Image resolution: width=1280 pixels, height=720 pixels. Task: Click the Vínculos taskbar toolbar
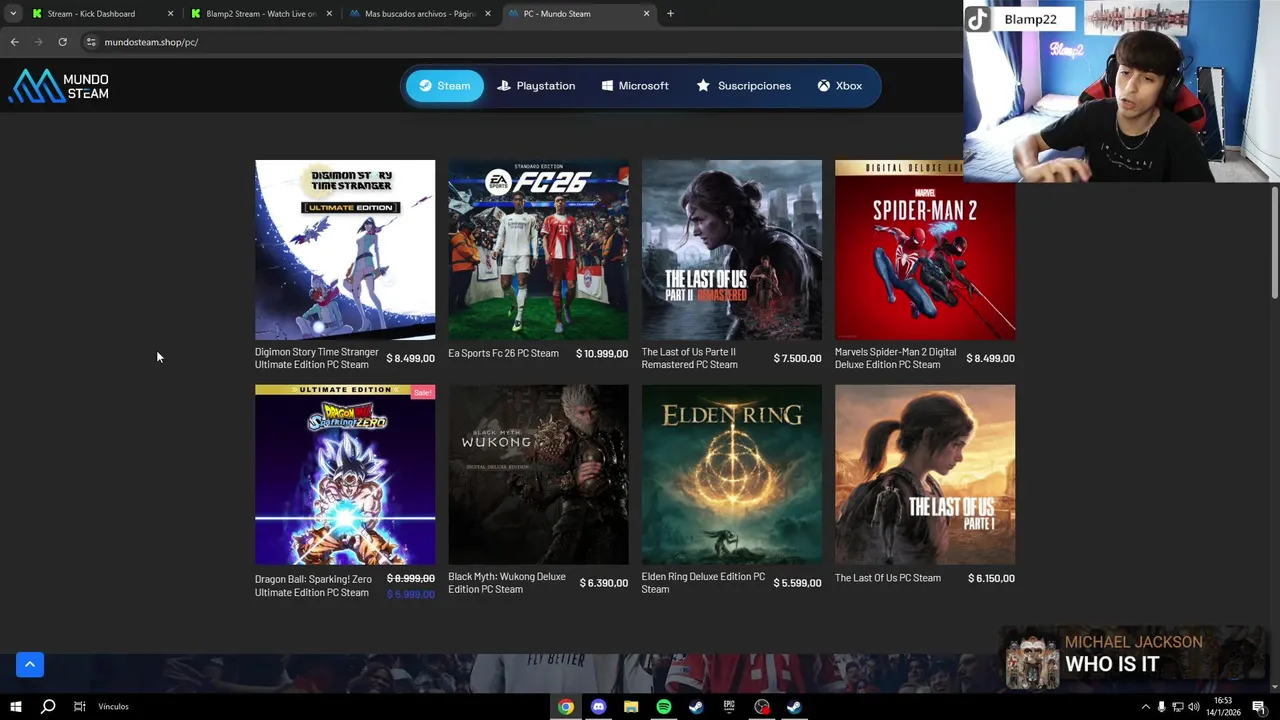click(x=113, y=706)
